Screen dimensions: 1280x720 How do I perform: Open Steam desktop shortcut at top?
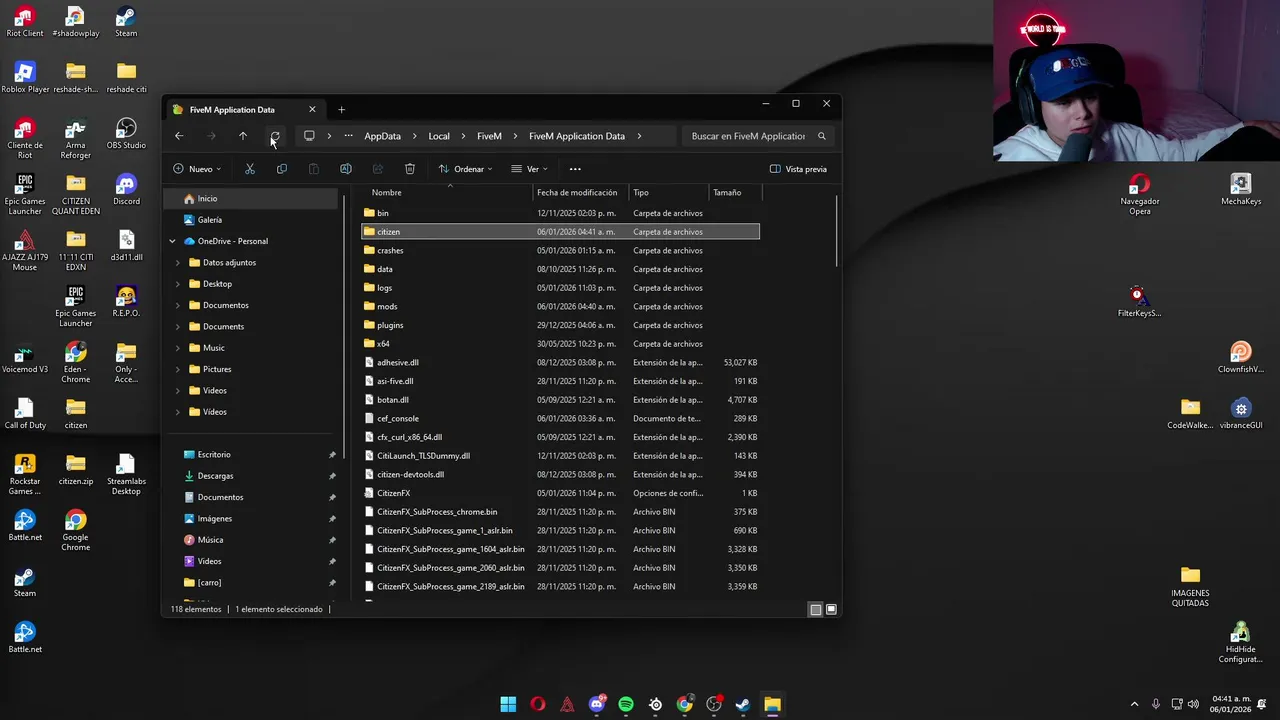tap(126, 22)
